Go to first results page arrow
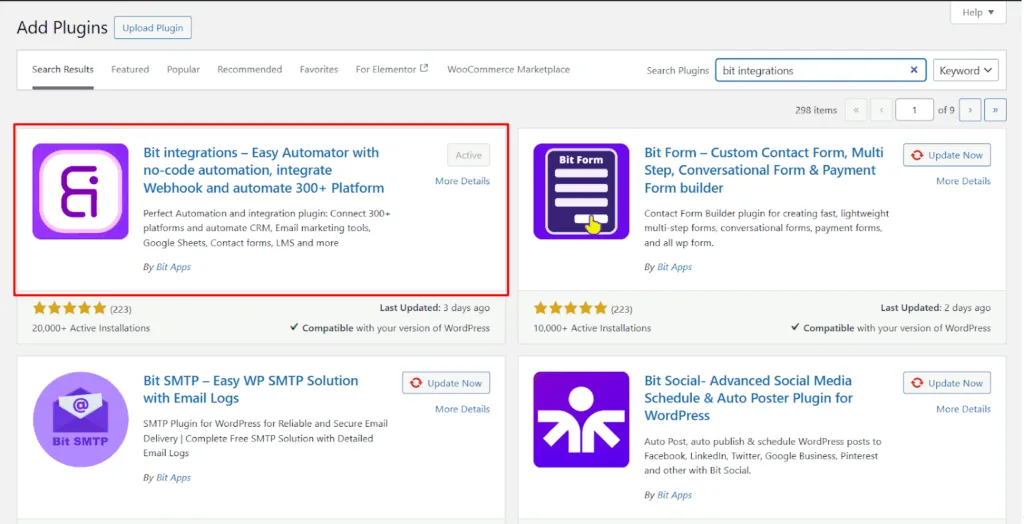The height and width of the screenshot is (524, 1024). [x=856, y=110]
